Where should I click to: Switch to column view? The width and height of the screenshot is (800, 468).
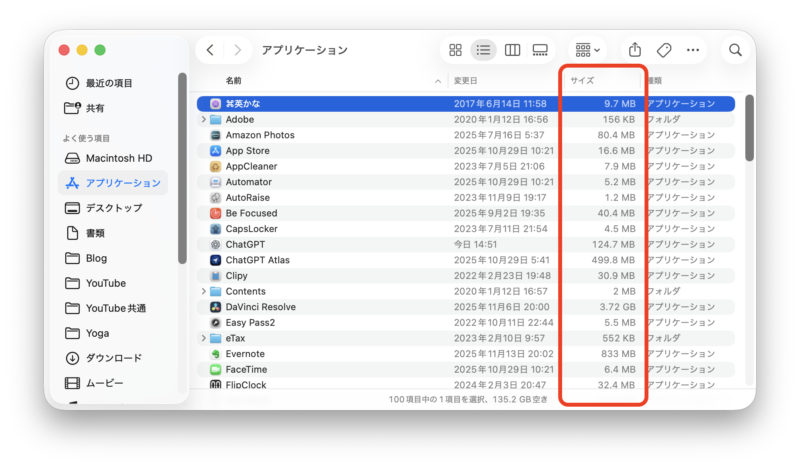pos(512,50)
